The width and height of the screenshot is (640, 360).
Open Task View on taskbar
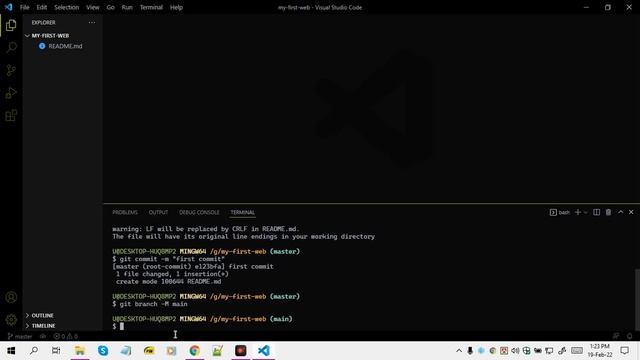(x=56, y=351)
